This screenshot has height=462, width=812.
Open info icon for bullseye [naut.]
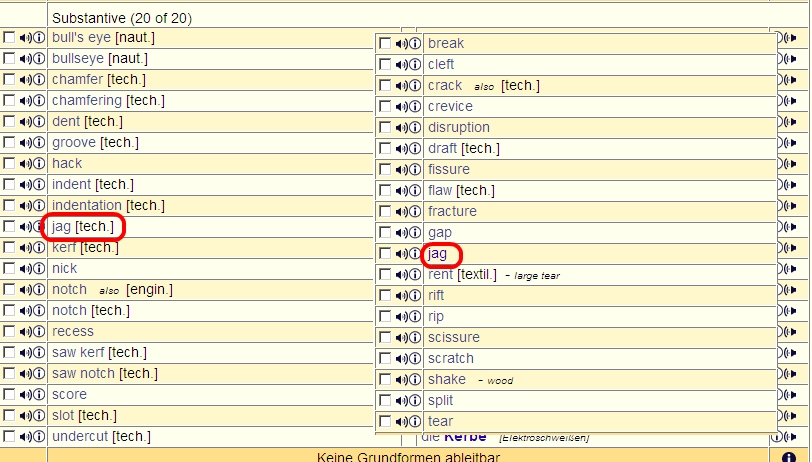pyautogui.click(x=39, y=59)
